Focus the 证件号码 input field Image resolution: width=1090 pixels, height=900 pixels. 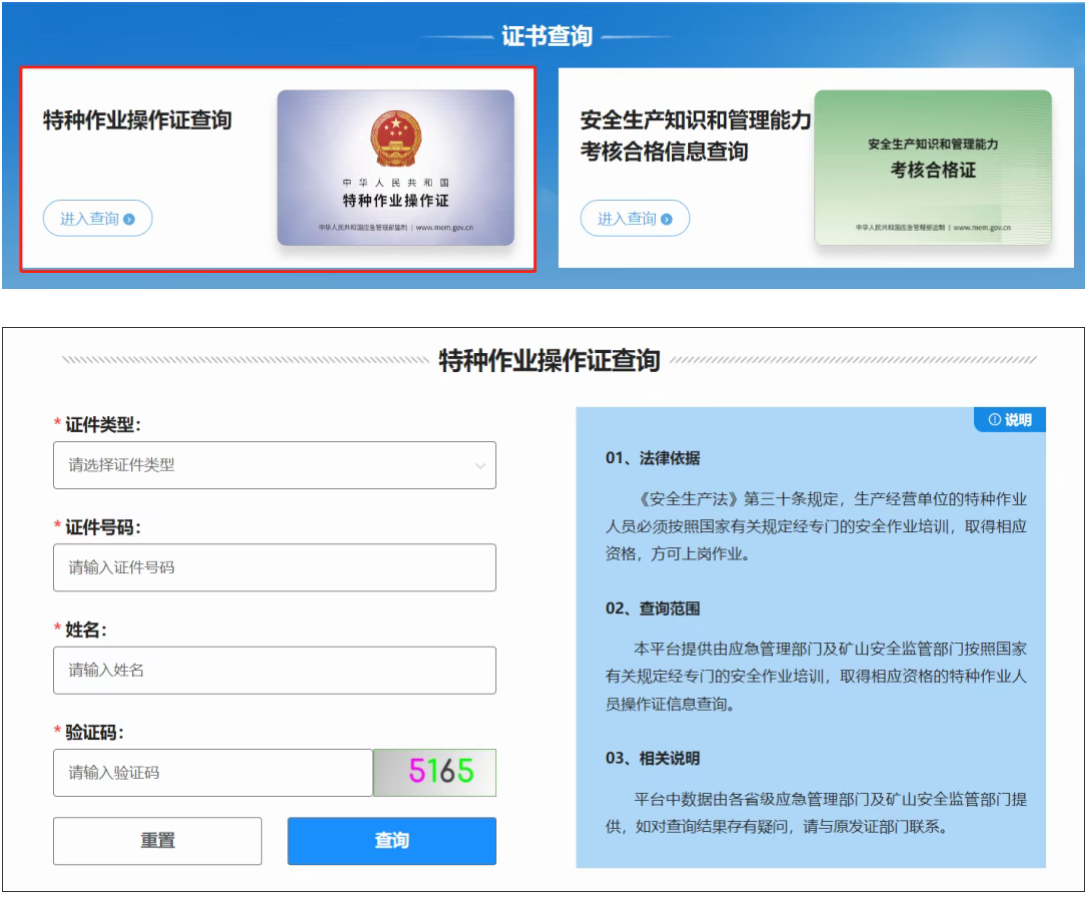pyautogui.click(x=274, y=567)
